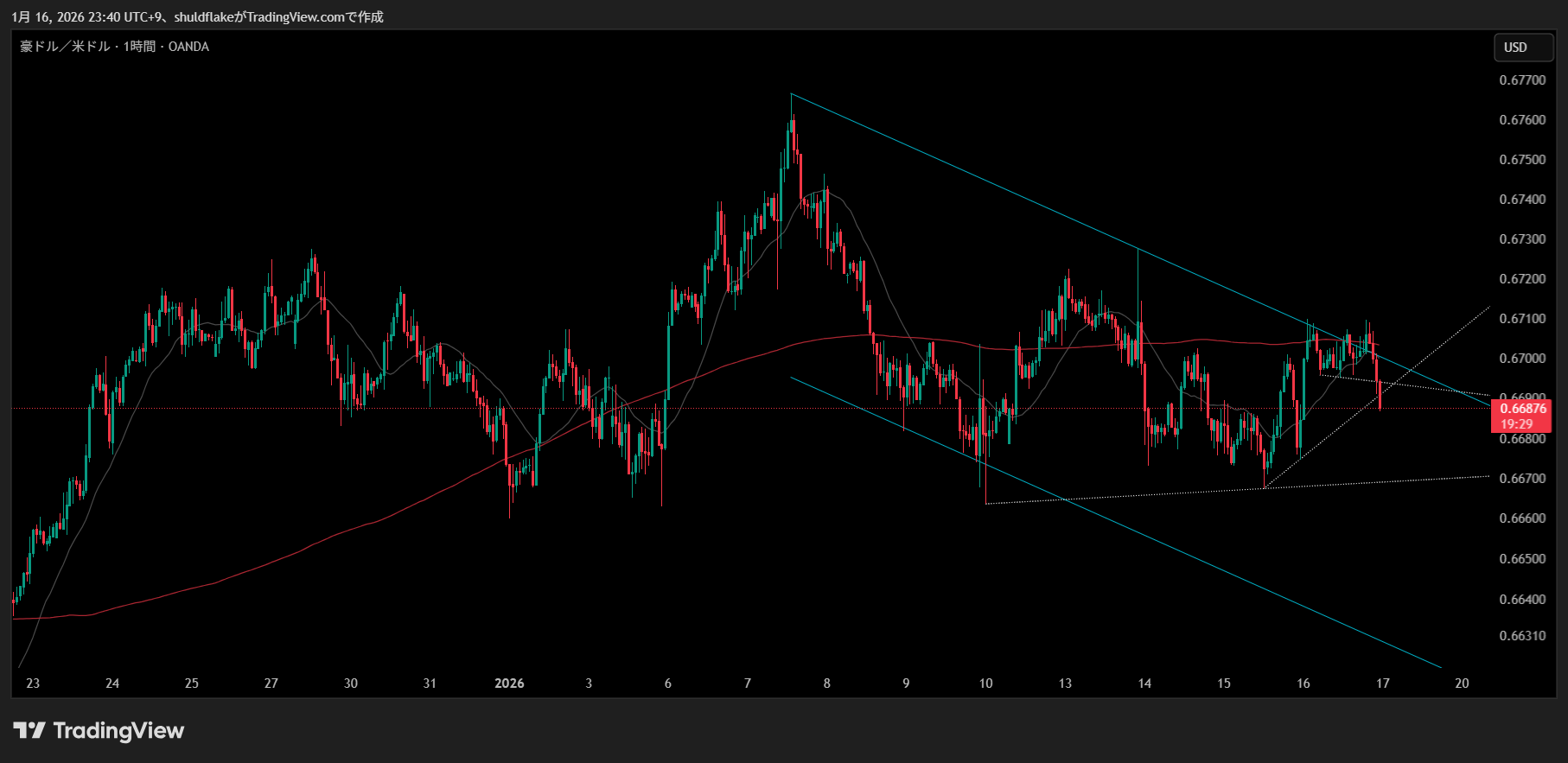Click the January 7 peak candle
The width and height of the screenshot is (1568, 763).
[x=791, y=130]
